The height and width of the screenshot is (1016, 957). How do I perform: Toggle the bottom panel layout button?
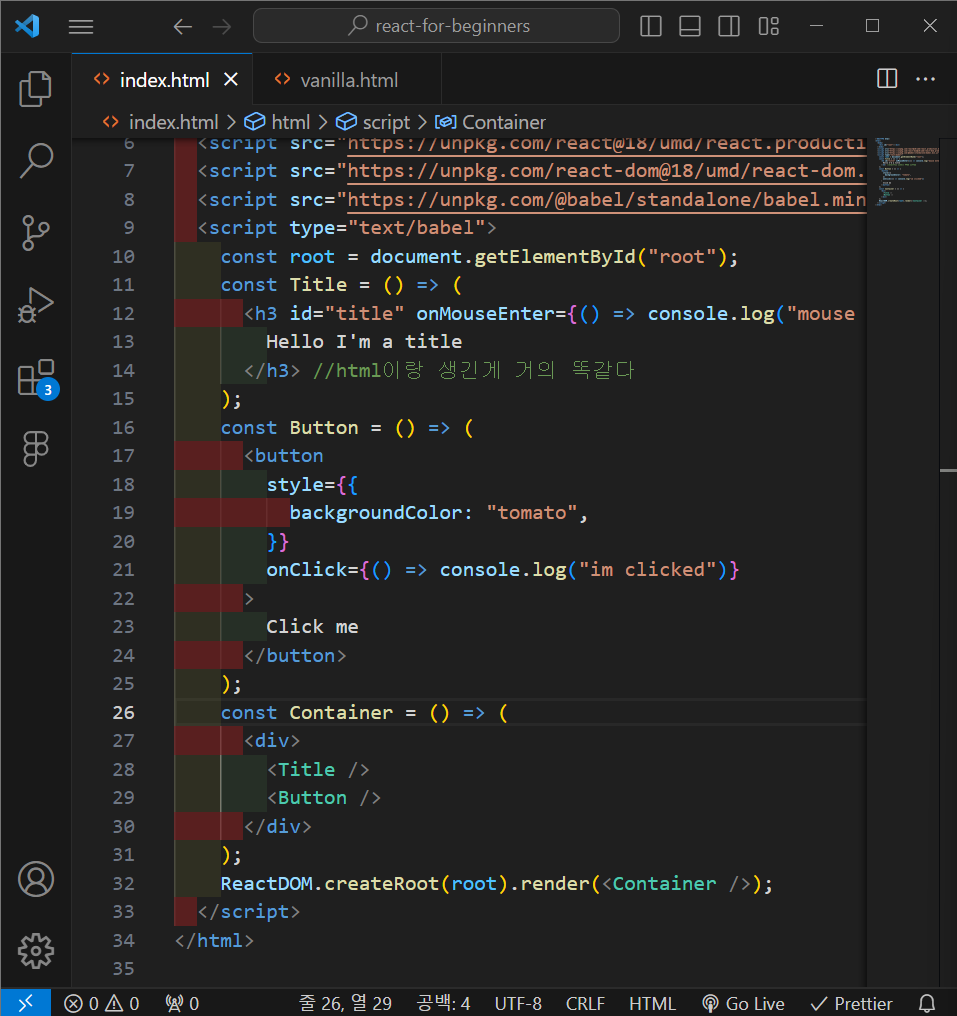[x=690, y=27]
